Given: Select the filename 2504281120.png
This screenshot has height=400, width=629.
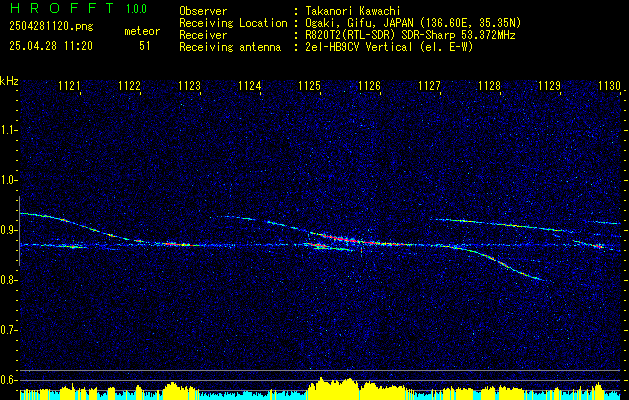Looking at the screenshot, I should point(51,27).
